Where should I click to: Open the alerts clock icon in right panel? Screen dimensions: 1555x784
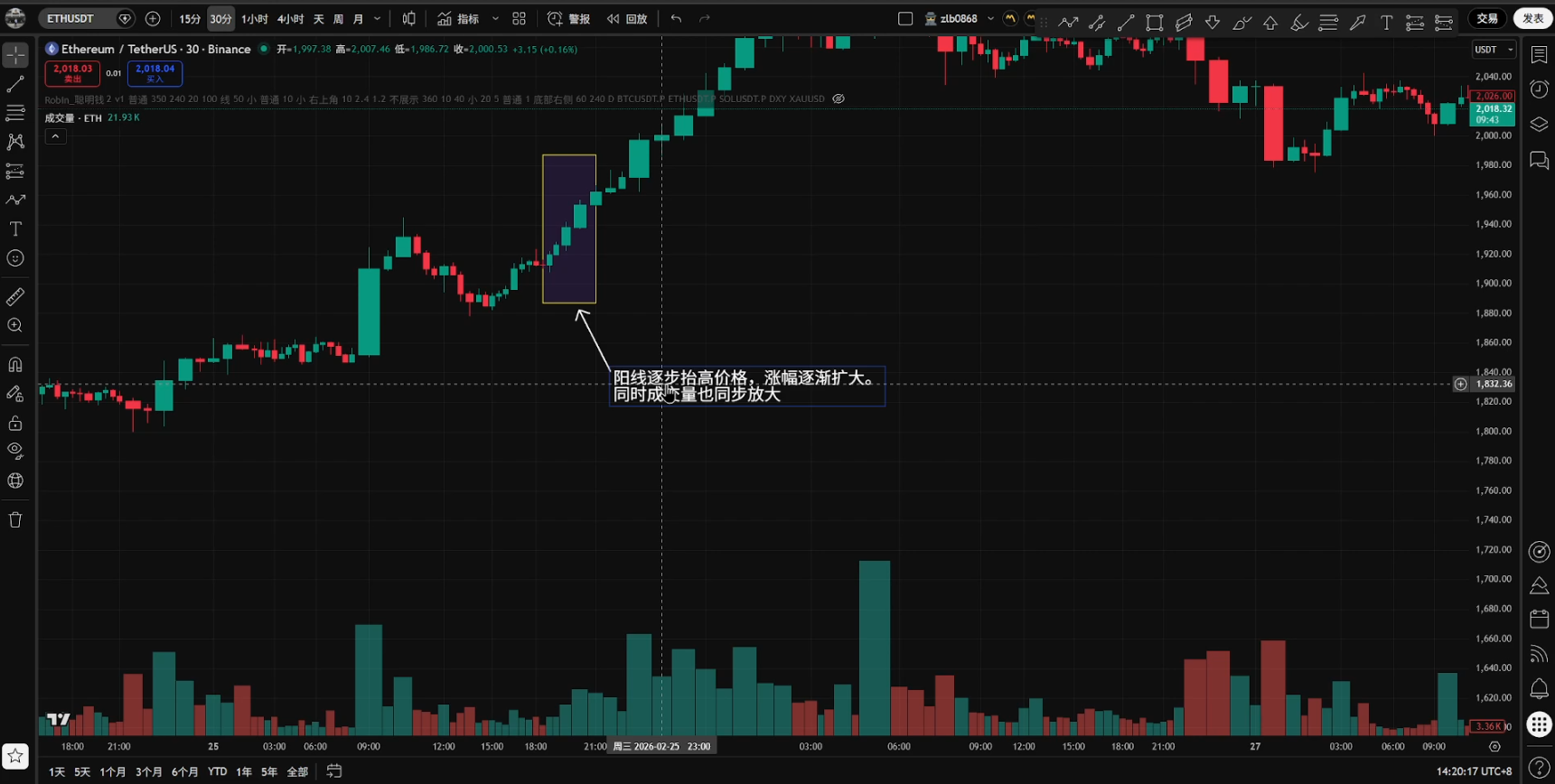click(x=1539, y=89)
